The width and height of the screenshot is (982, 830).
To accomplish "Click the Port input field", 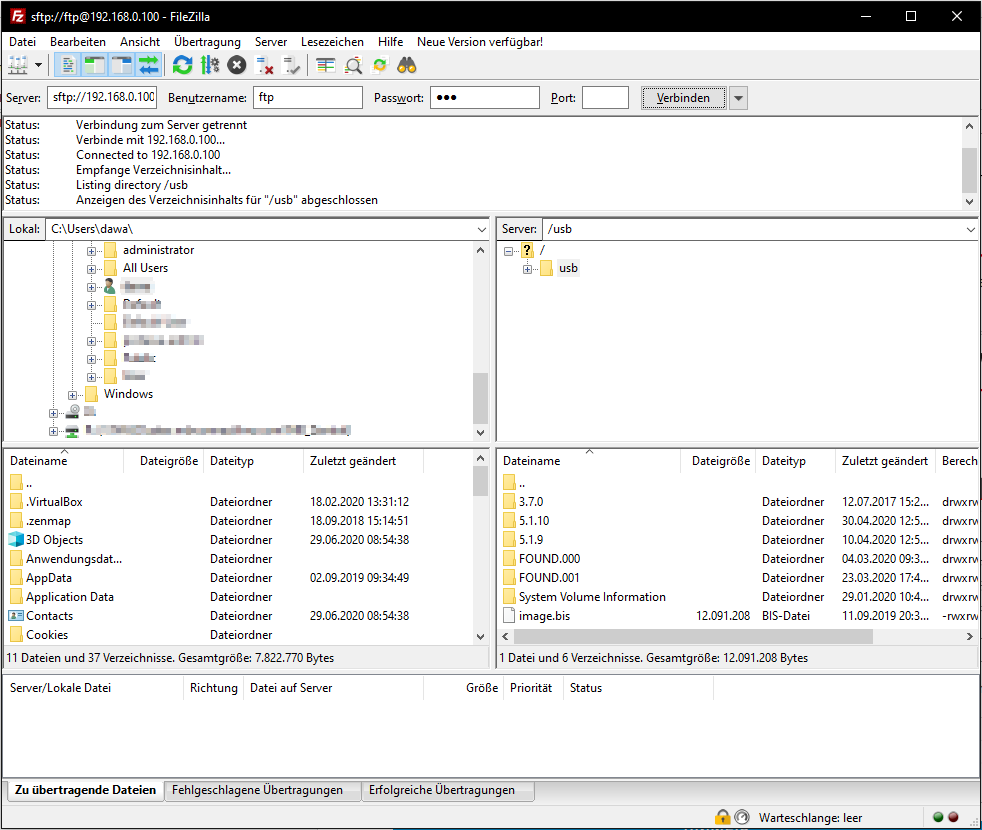I will click(605, 98).
